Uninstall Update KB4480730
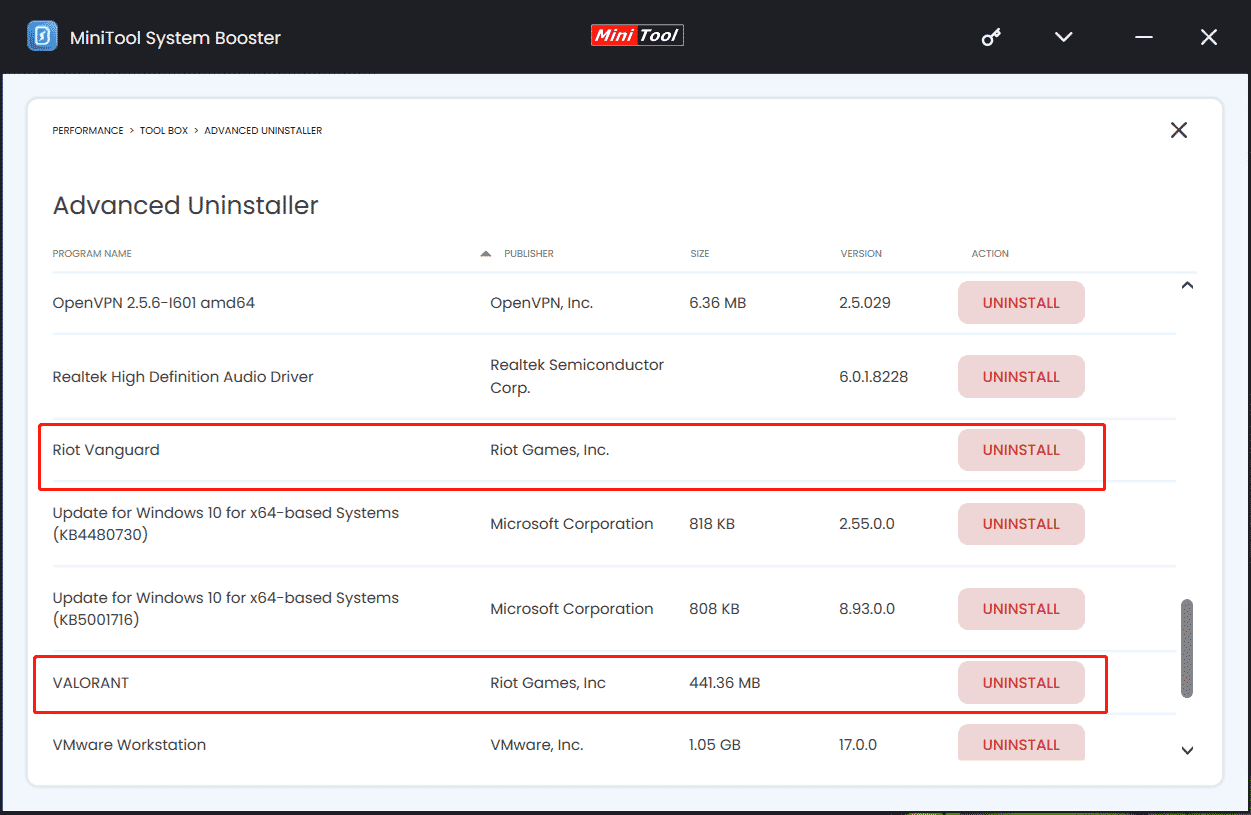 coord(1021,524)
